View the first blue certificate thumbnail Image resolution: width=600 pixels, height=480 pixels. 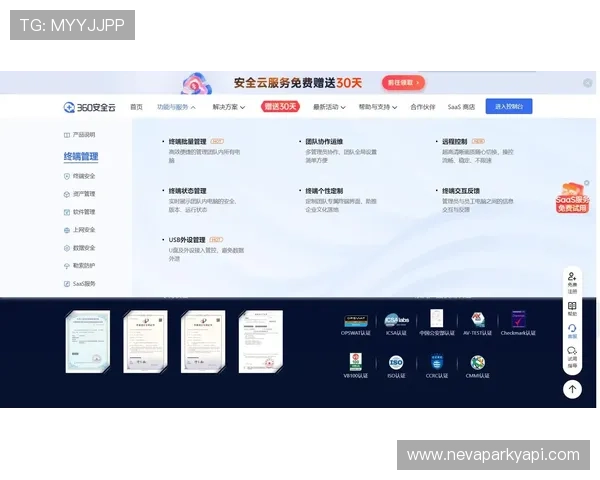tap(88, 342)
